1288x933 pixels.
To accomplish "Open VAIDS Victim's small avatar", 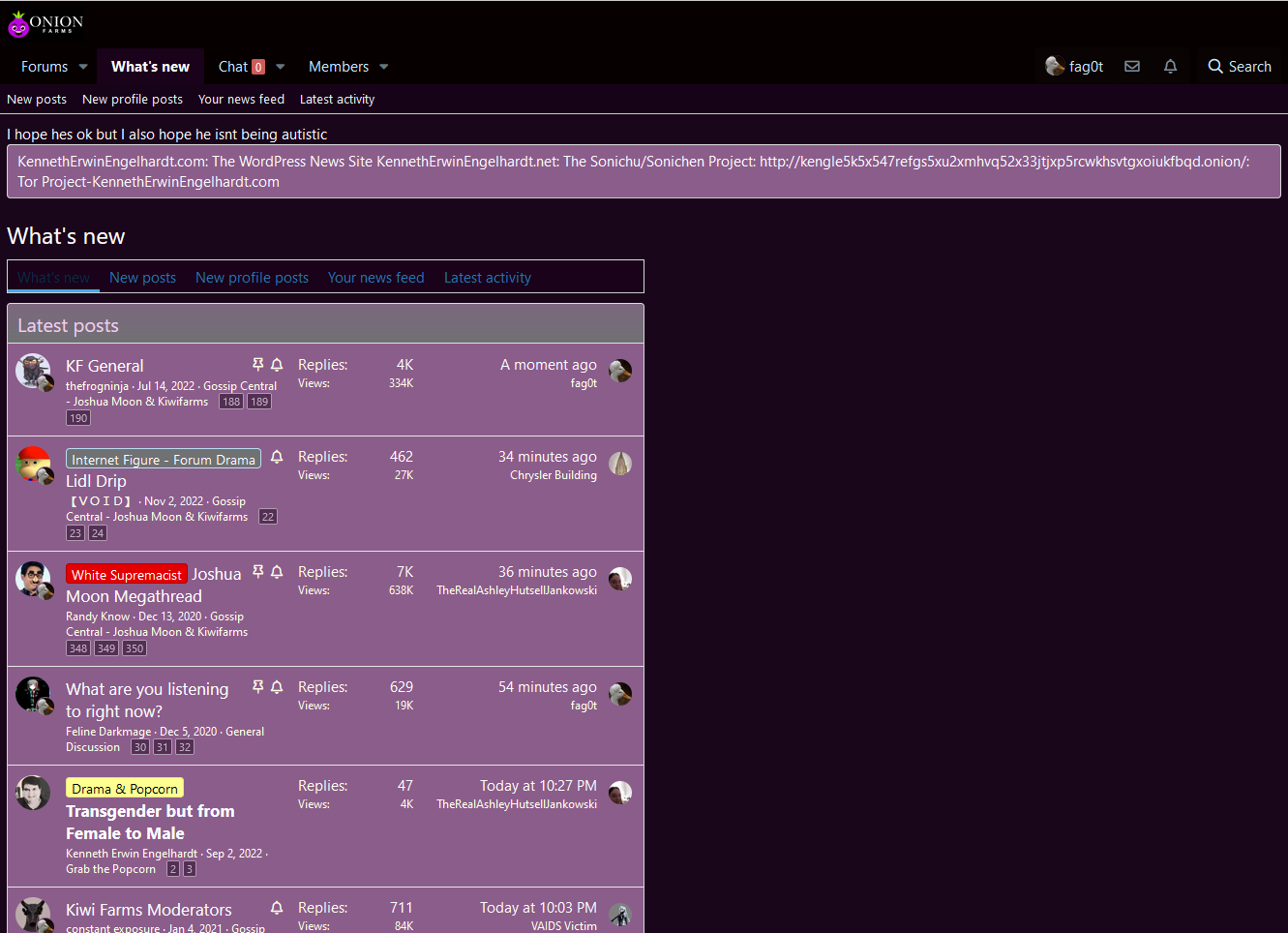I will click(620, 915).
